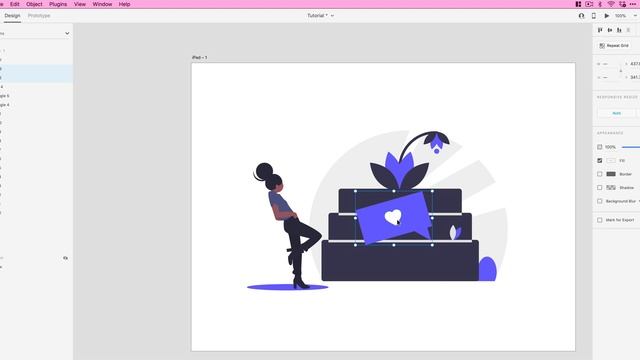Switch to the Prototype tab
640x360 pixels.
click(x=39, y=16)
